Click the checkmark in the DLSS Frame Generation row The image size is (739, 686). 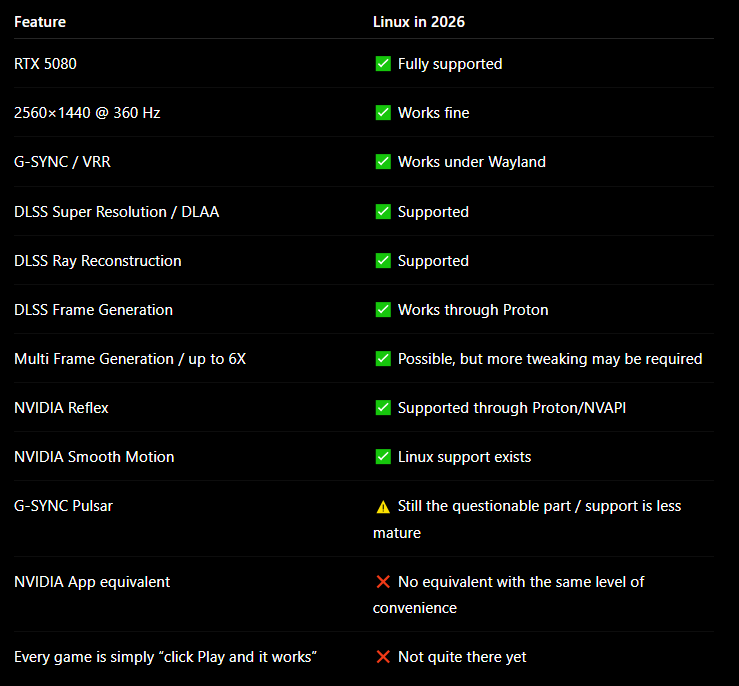(x=383, y=310)
